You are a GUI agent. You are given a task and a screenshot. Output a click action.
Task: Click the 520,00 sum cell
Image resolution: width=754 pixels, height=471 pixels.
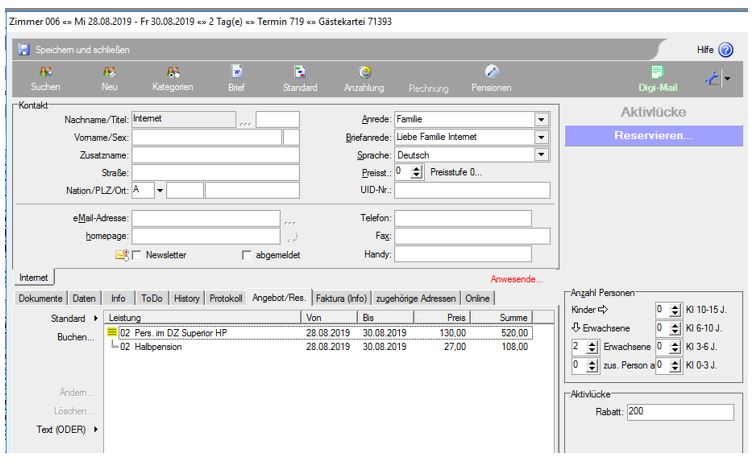514,332
